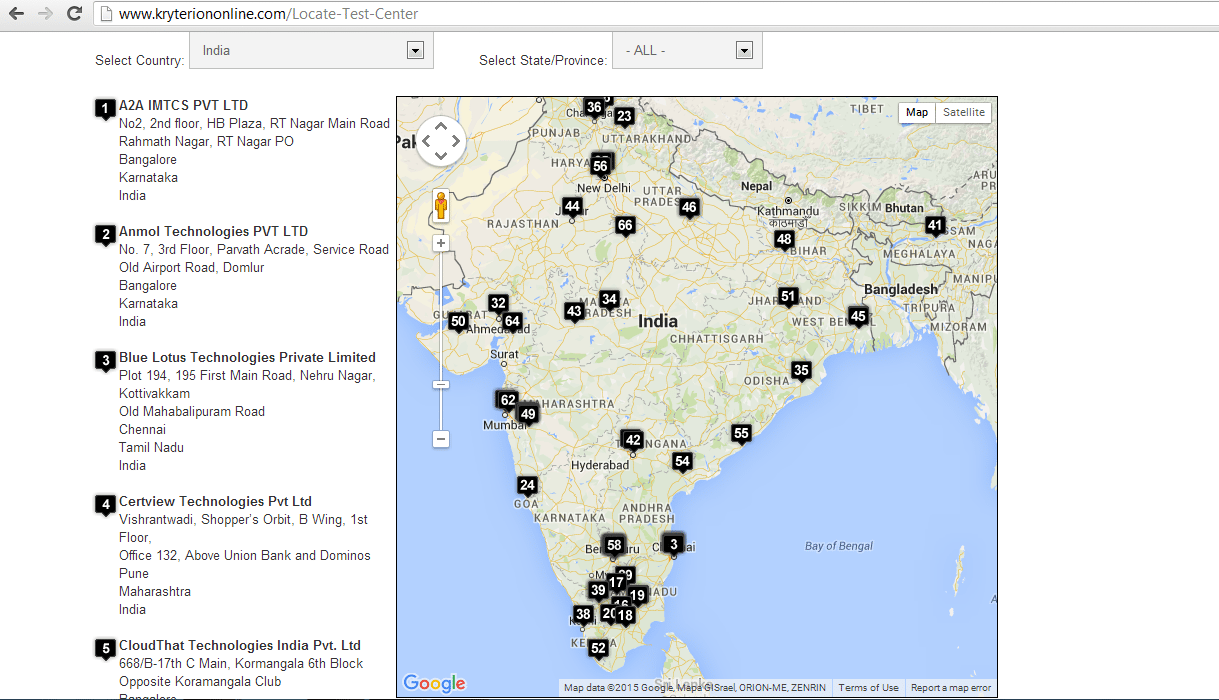The width and height of the screenshot is (1219, 700).
Task: Switch the map to Map view
Action: point(917,112)
